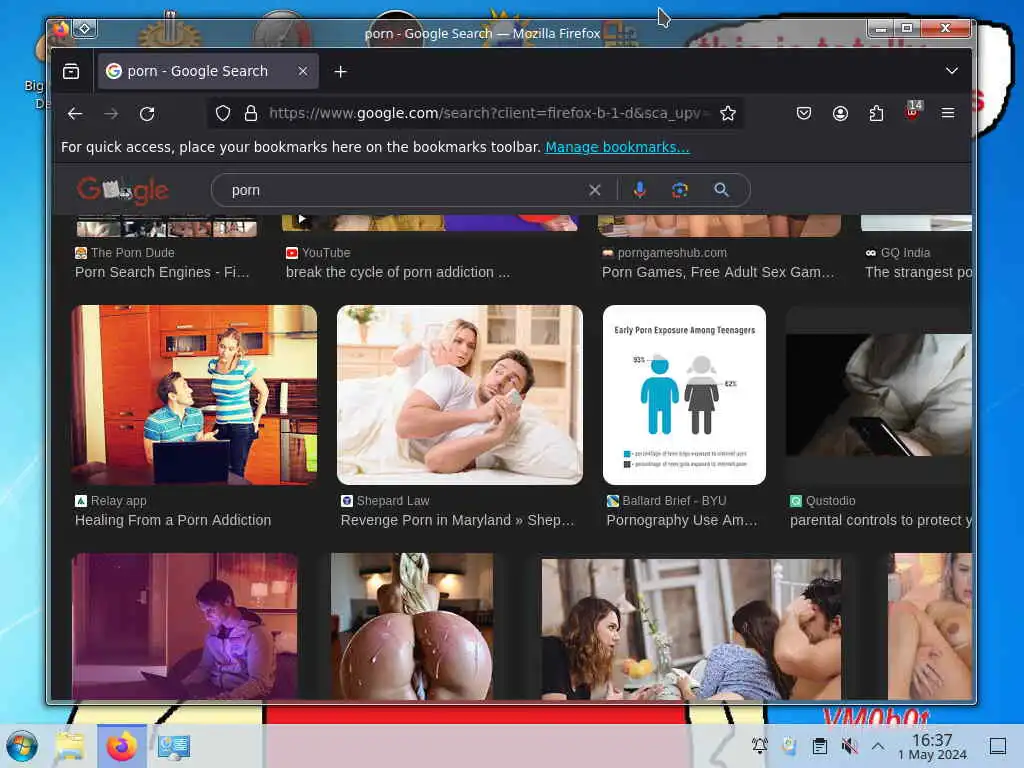Open a new tab with the plus button
Screen dimensions: 1024x768
(x=340, y=71)
